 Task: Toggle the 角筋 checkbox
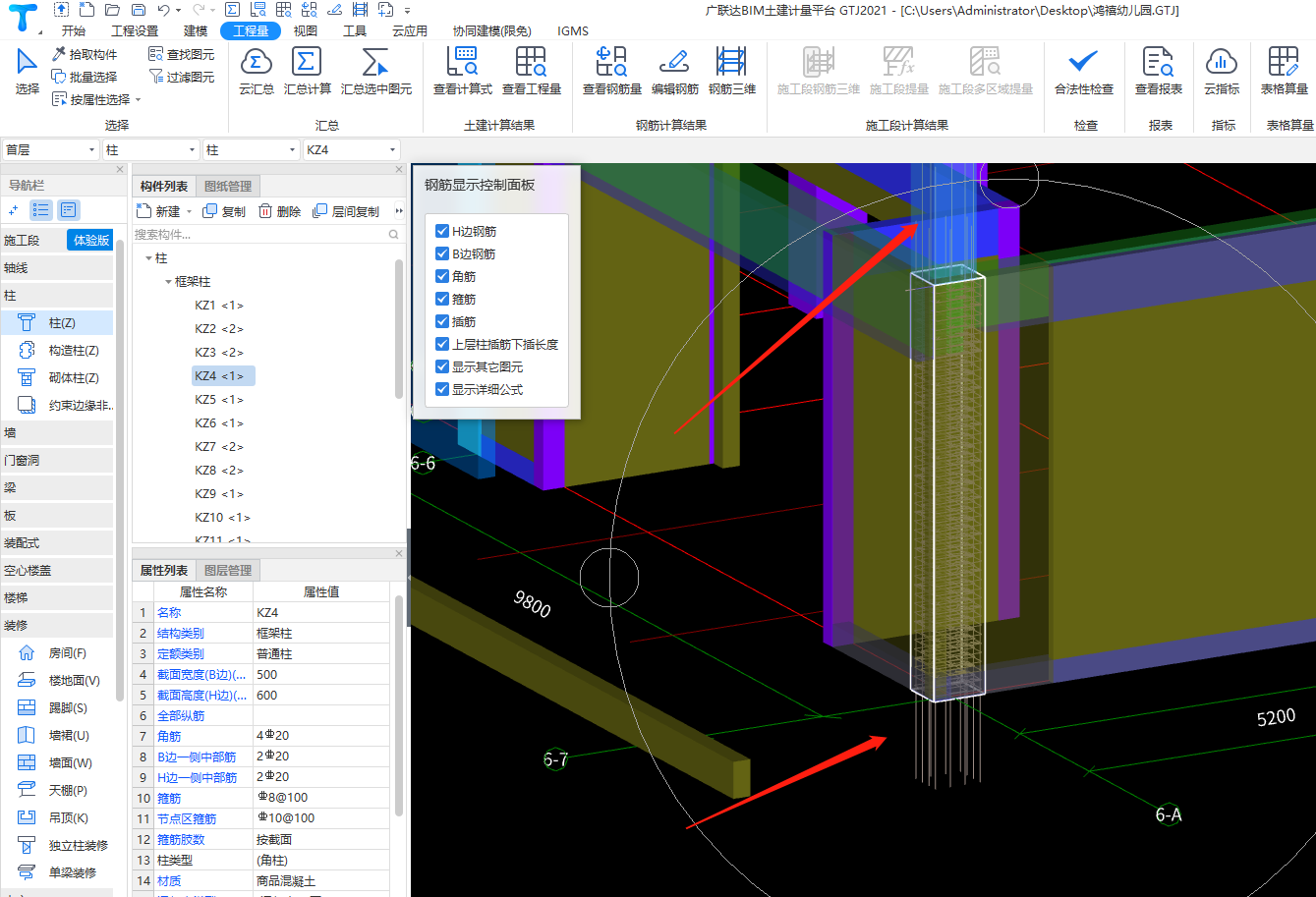[442, 277]
